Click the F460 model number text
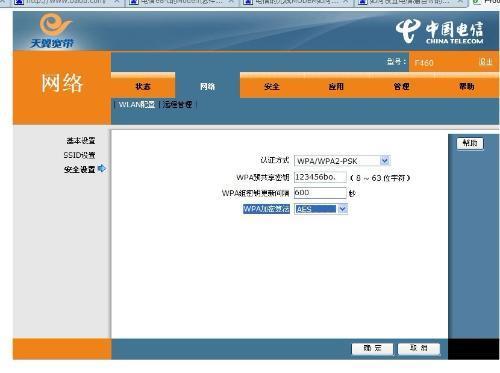This screenshot has height=373, width=500. (424, 63)
